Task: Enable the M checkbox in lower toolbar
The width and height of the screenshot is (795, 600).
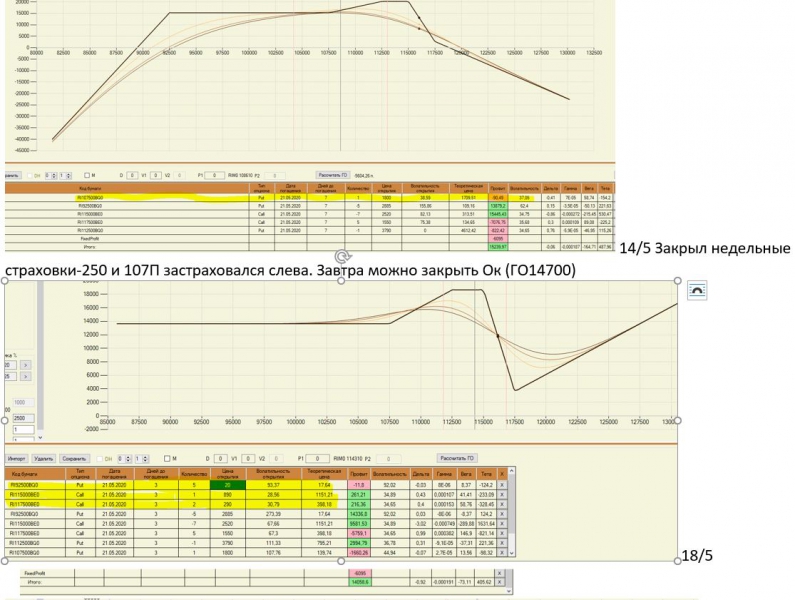Action: pyautogui.click(x=167, y=458)
